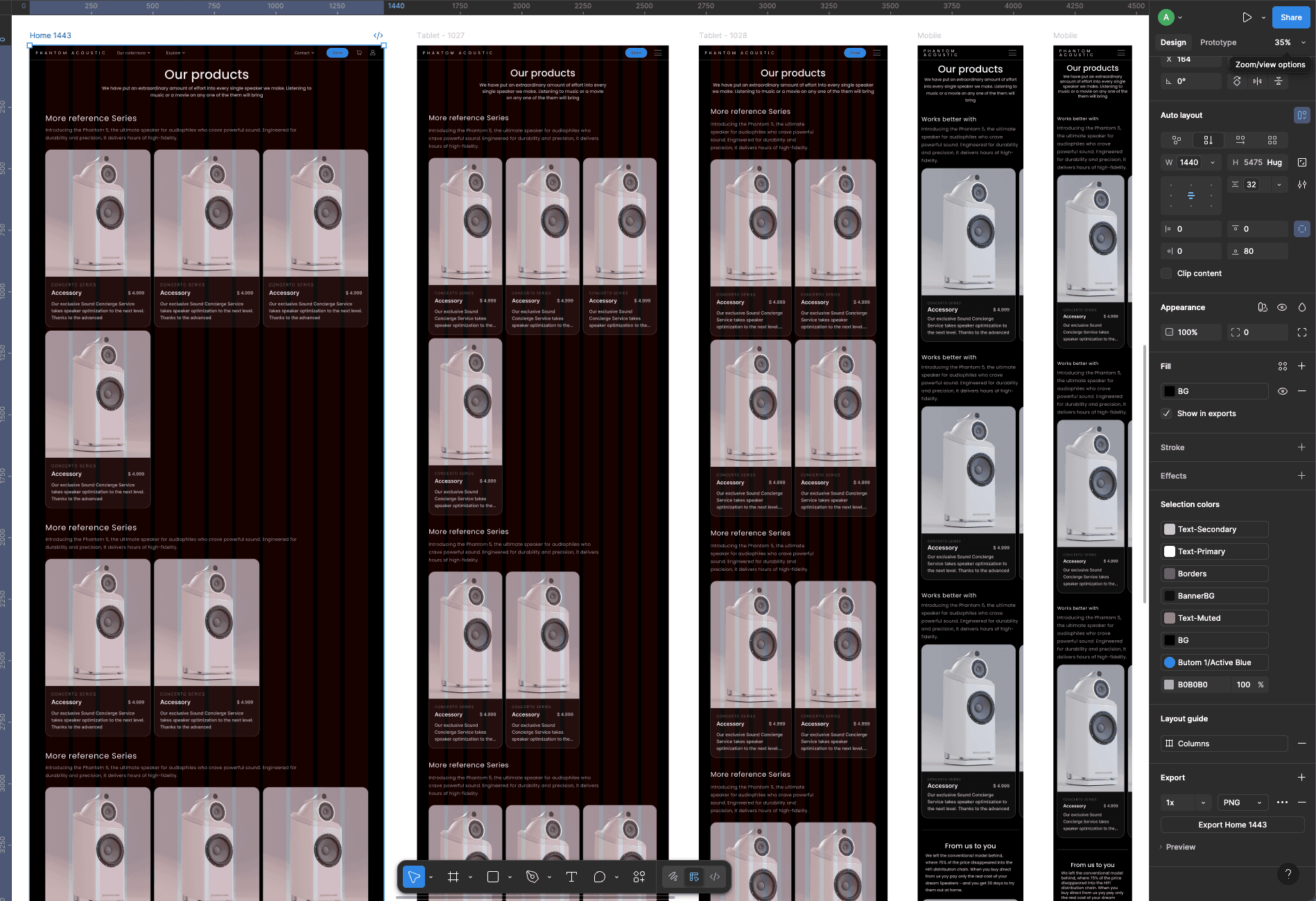
Task: Select vertical auto layout direction
Action: pos(1209,140)
